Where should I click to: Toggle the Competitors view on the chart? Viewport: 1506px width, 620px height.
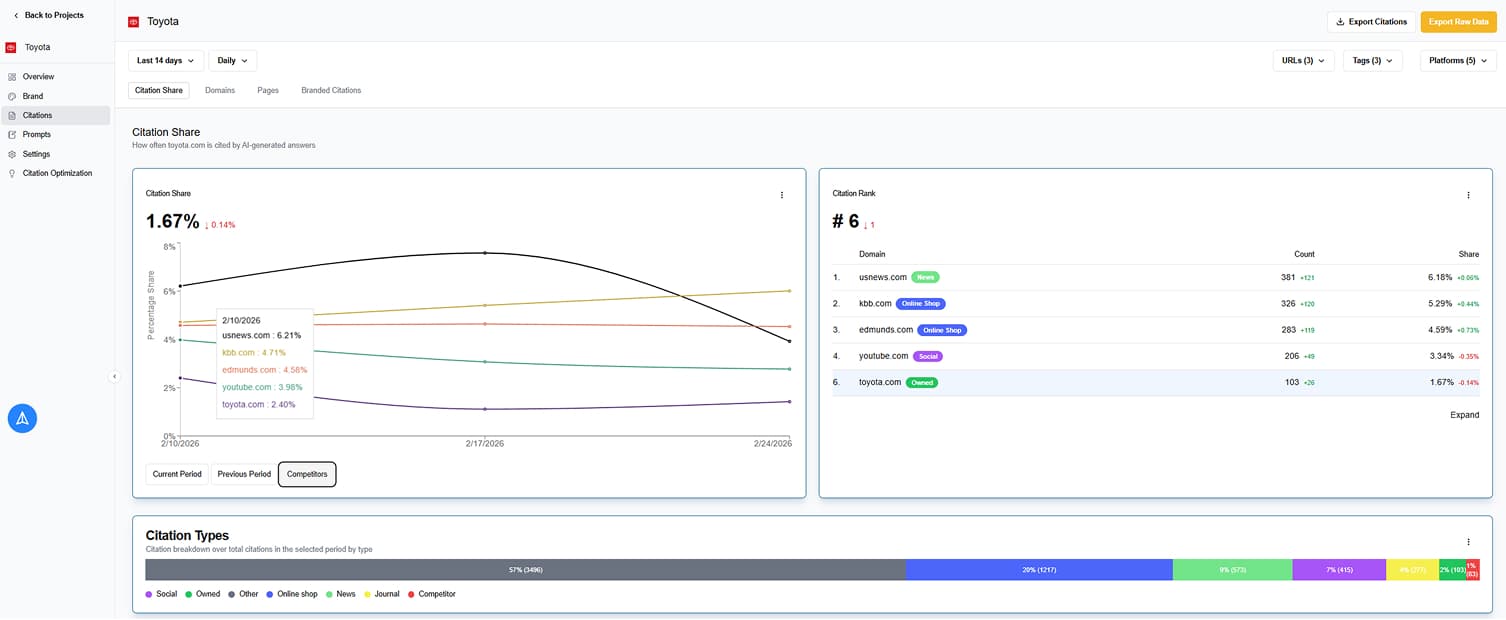306,474
